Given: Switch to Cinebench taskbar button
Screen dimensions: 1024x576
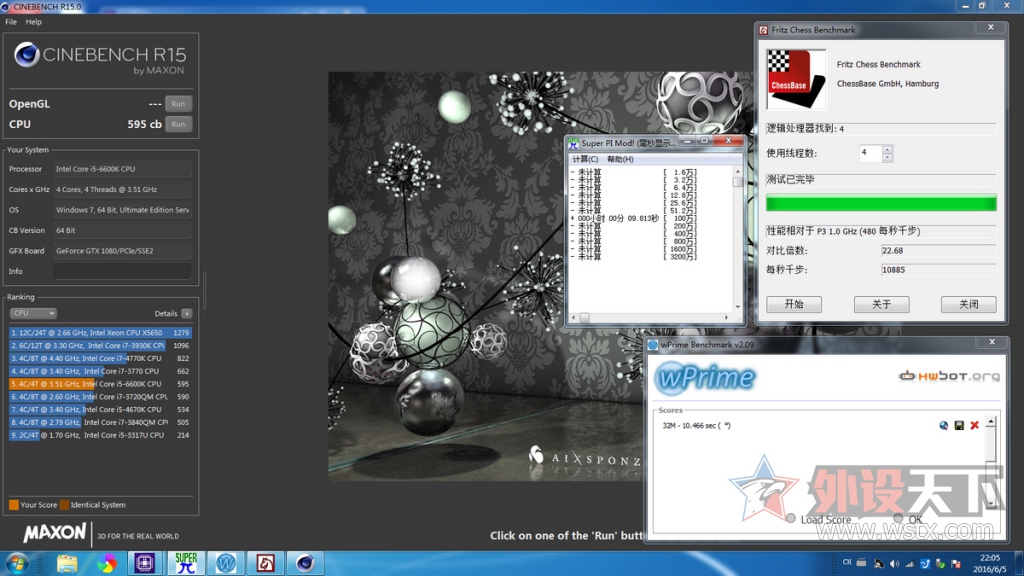Looking at the screenshot, I should coord(305,563).
